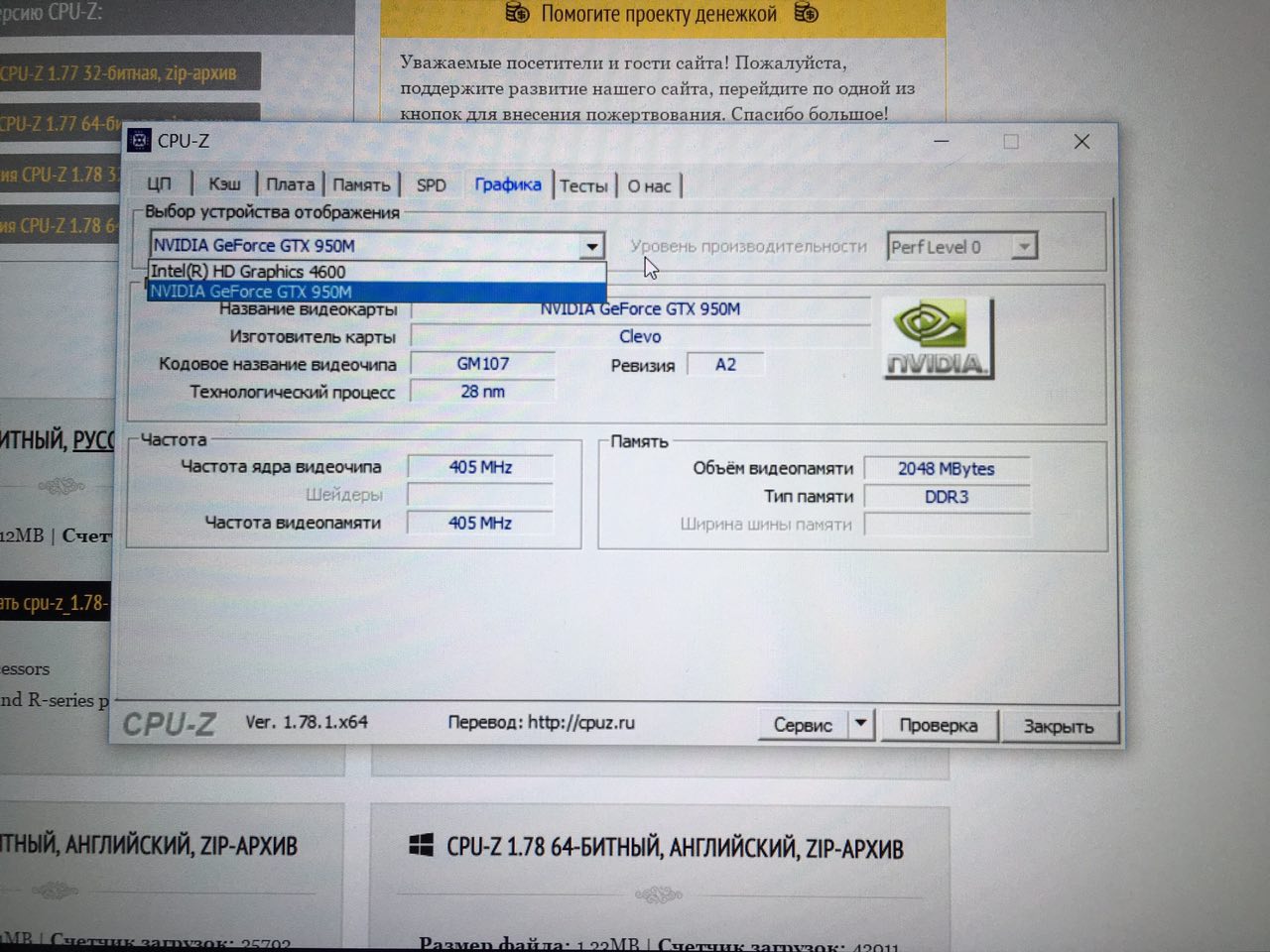This screenshot has height=952, width=1270.
Task: Minimize the CPU-Z window
Action: [x=942, y=141]
